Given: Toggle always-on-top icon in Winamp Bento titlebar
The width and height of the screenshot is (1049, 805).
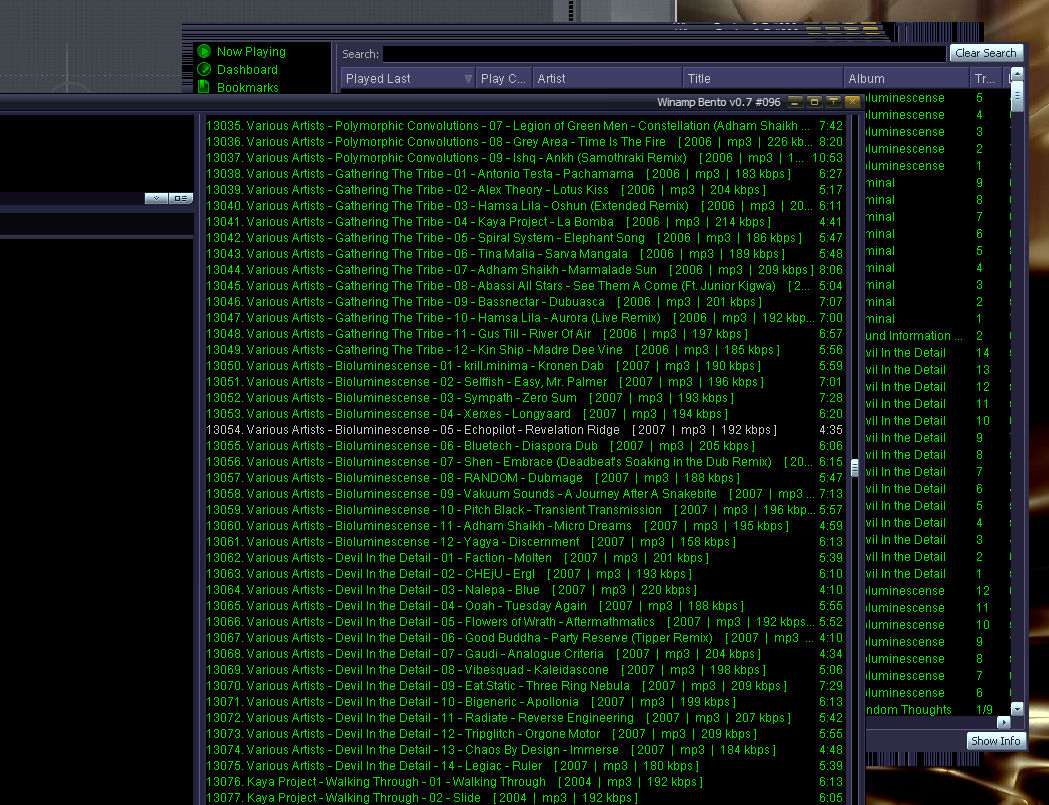Looking at the screenshot, I should (x=833, y=102).
